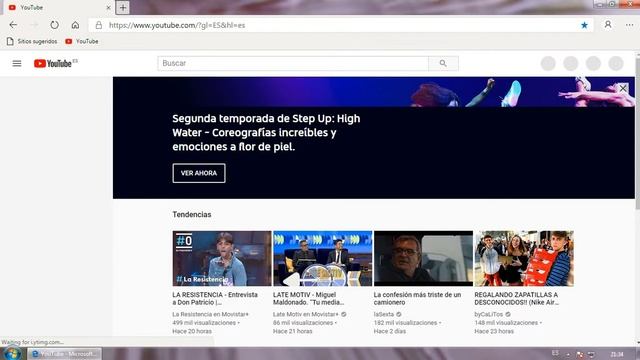Open the browser home page icon

pyautogui.click(x=75, y=25)
